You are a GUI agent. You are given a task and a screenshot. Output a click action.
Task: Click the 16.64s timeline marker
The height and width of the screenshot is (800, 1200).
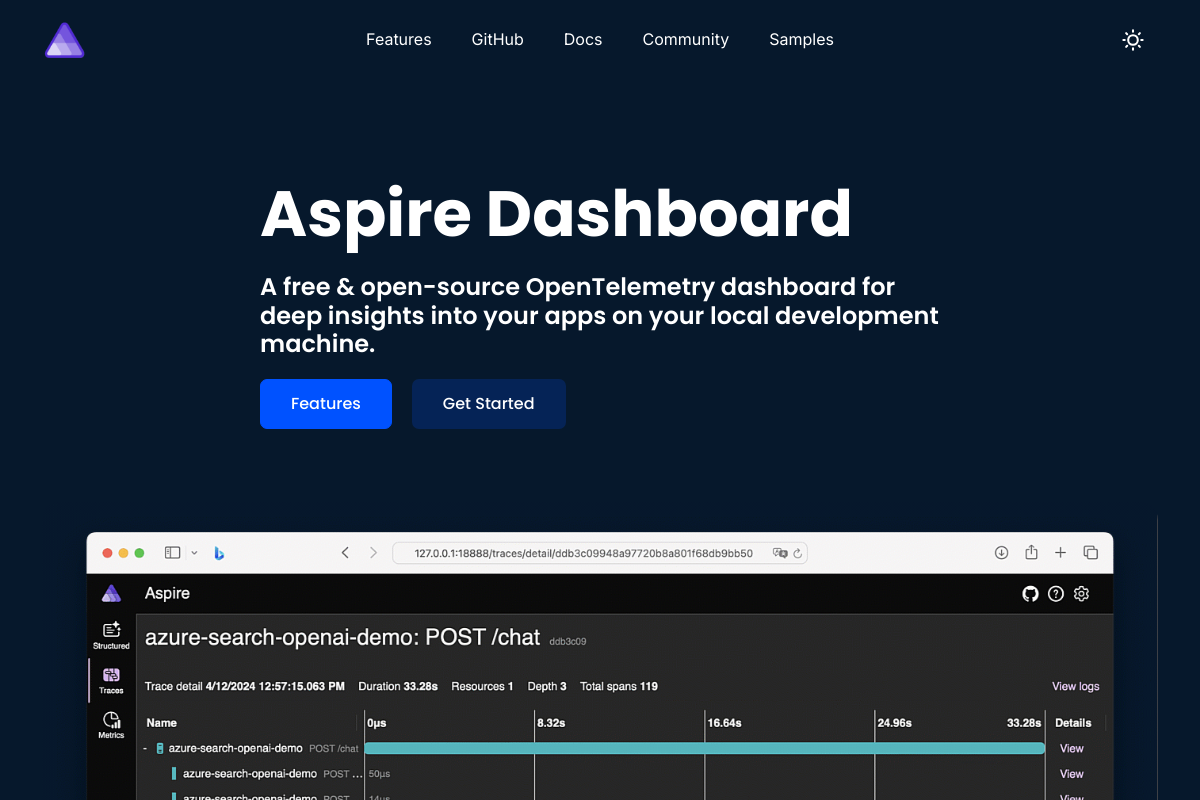tap(725, 723)
